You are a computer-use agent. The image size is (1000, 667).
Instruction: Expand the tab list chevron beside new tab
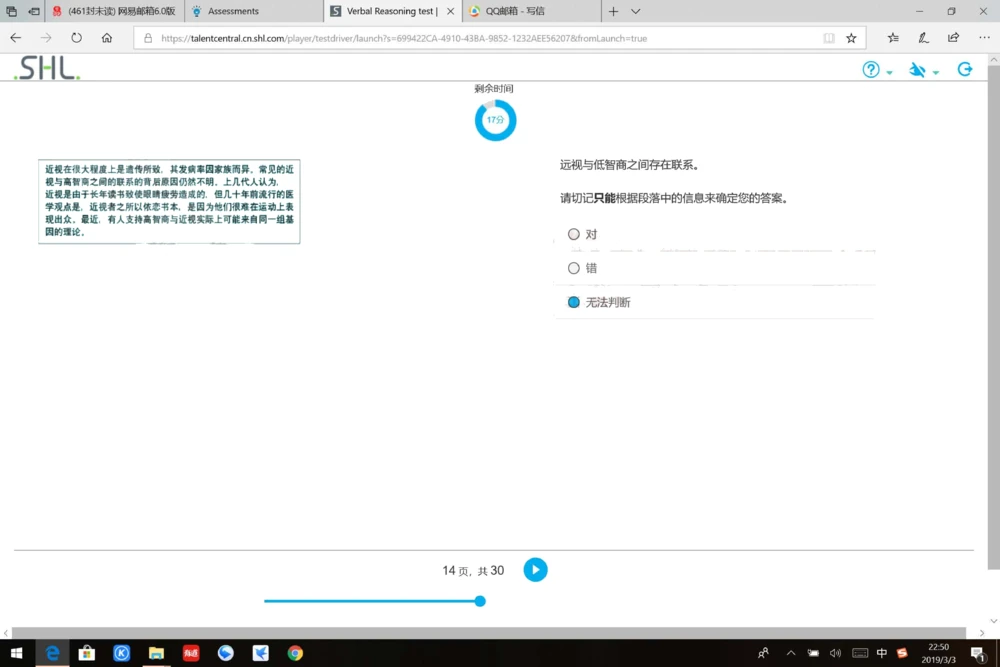click(637, 13)
